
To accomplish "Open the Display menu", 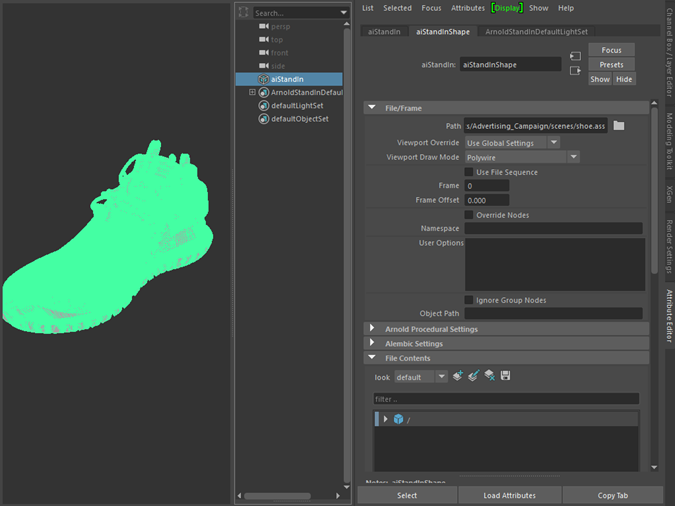I will (x=507, y=8).
